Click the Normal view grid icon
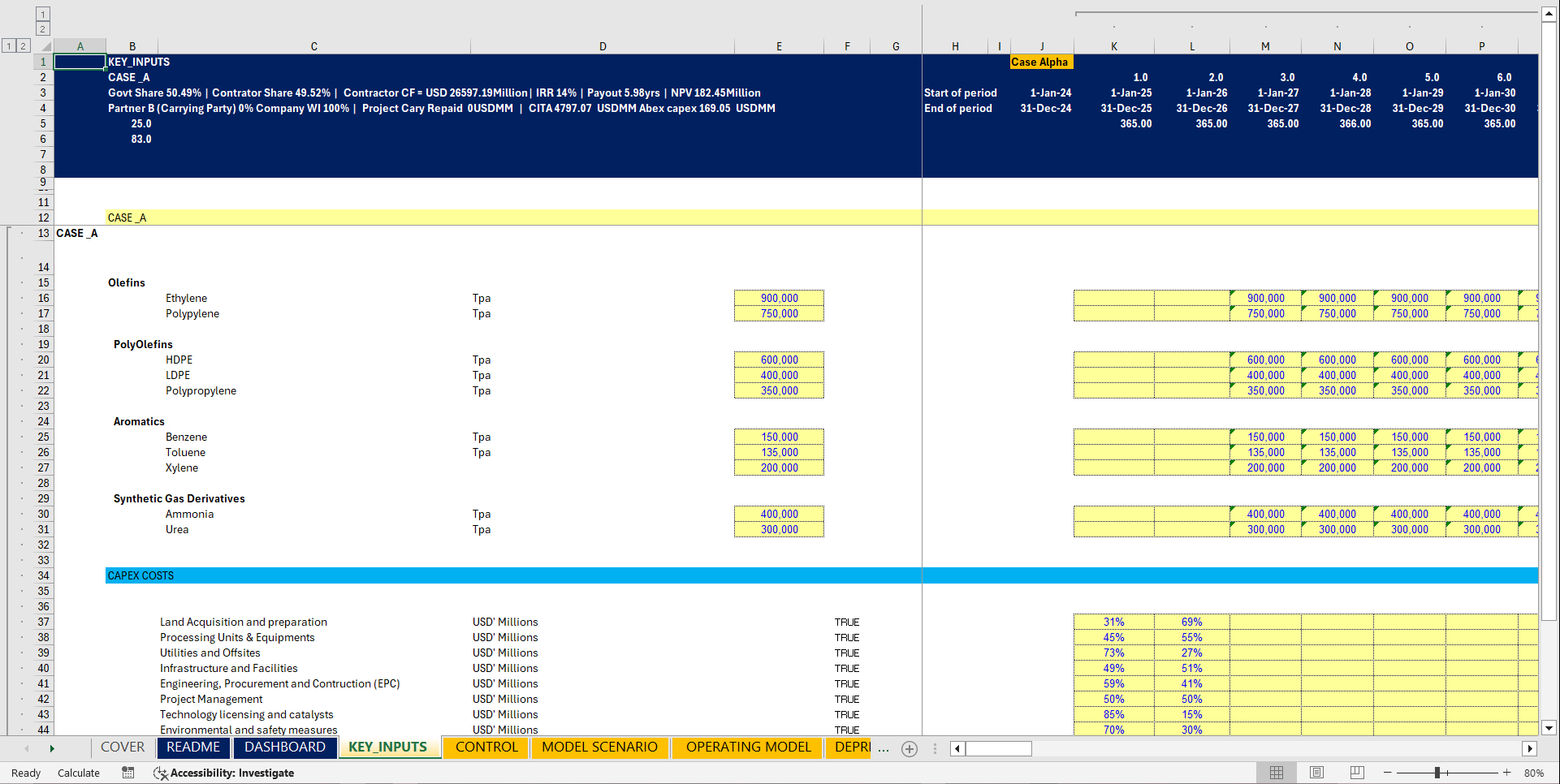The image size is (1560, 784). [x=1277, y=773]
